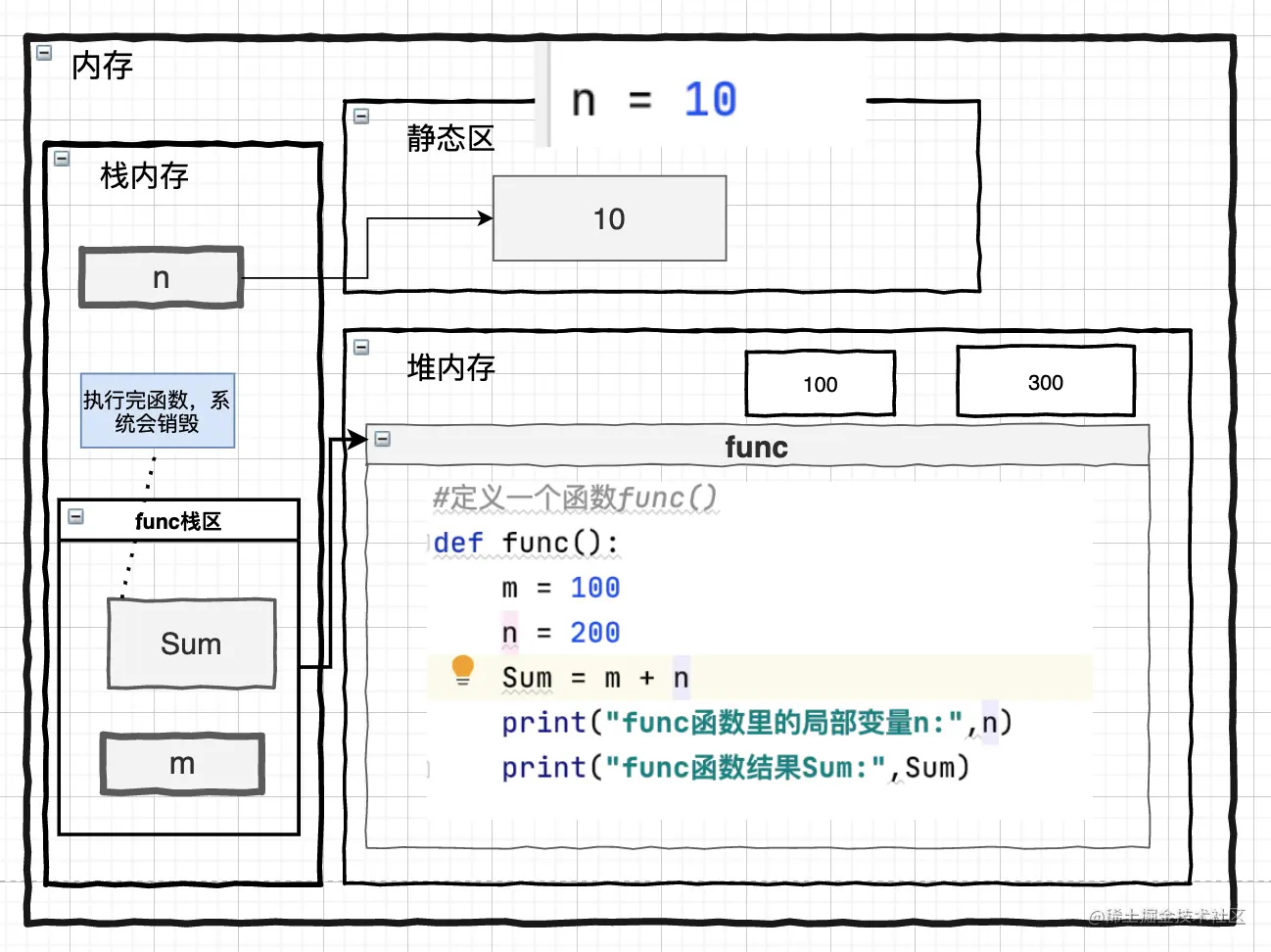Select the Sum variable box
This screenshot has height=952, width=1271.
pos(191,643)
